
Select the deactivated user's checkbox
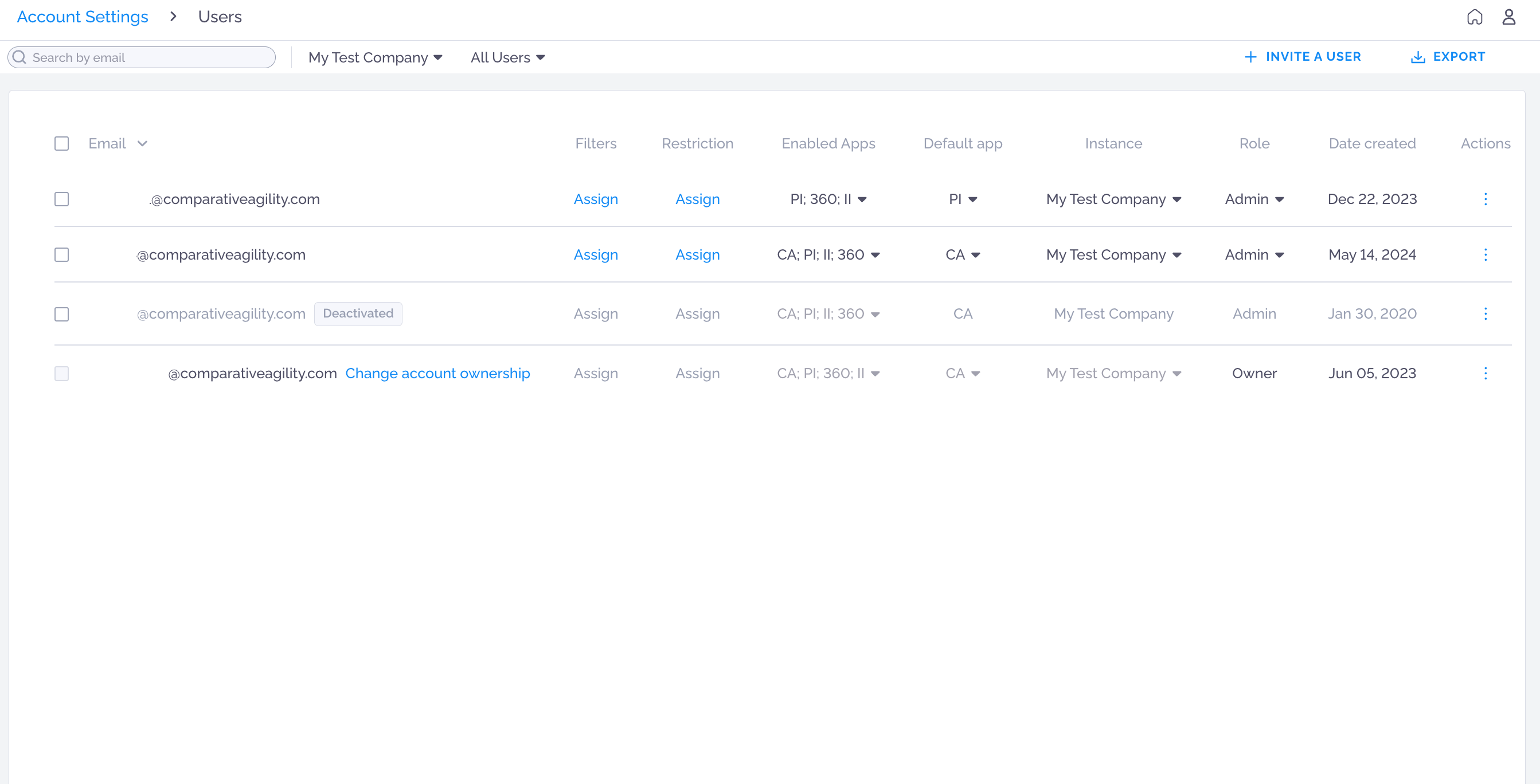click(x=61, y=313)
